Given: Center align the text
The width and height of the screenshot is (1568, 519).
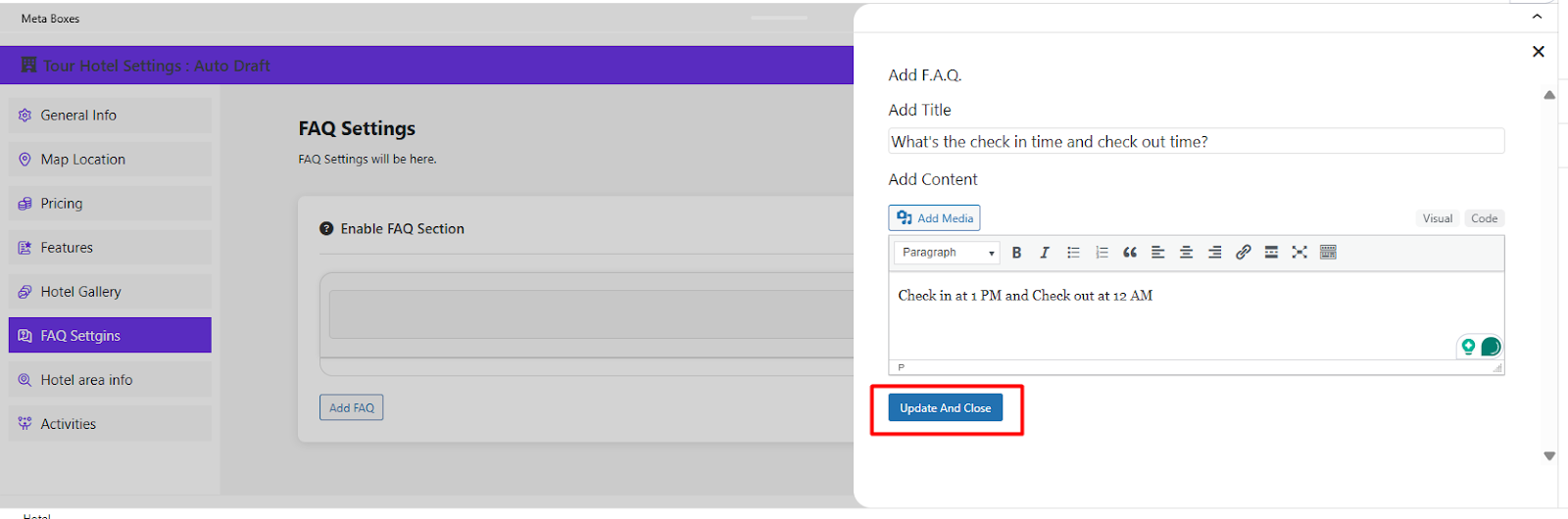Looking at the screenshot, I should (1186, 253).
